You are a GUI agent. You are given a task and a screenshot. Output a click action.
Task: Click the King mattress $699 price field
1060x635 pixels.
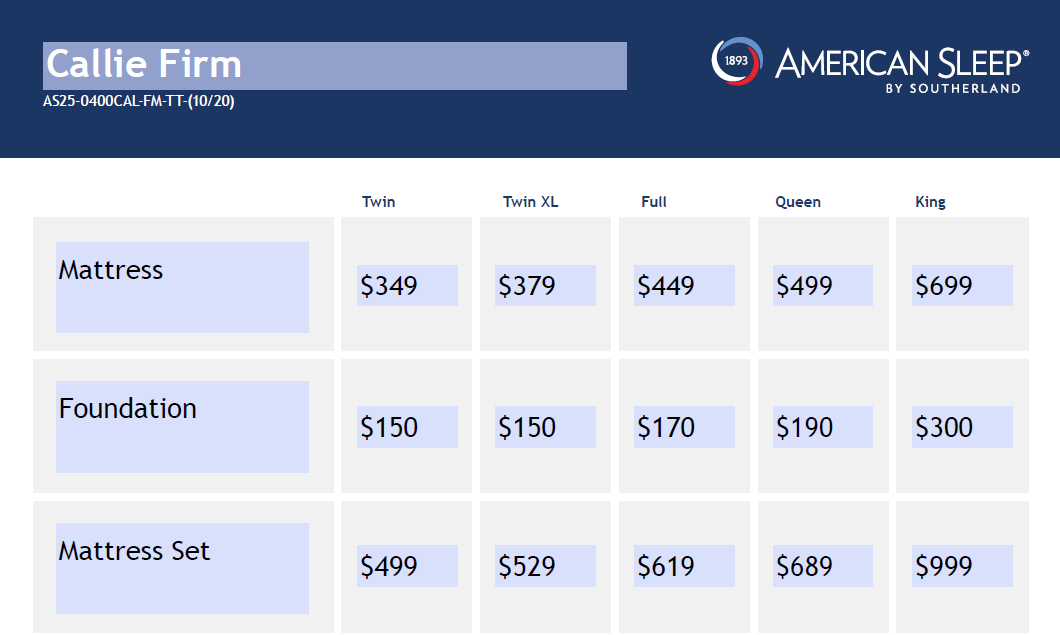pos(962,286)
